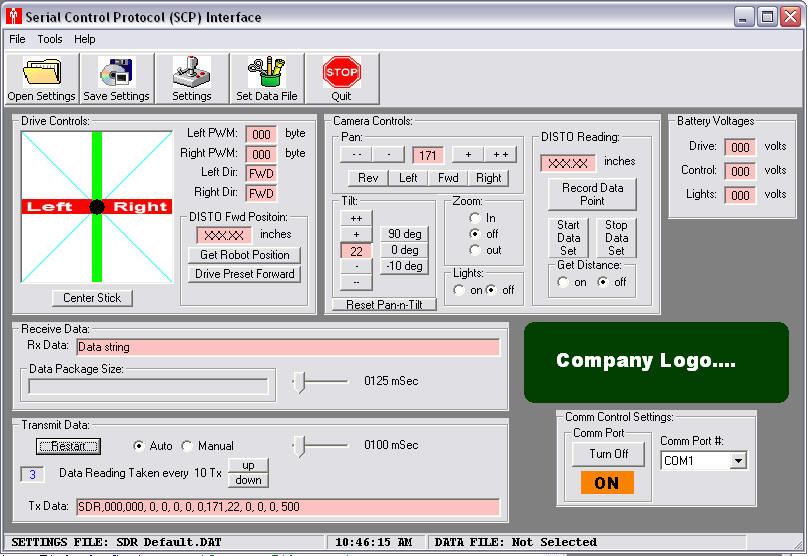Click the Quit stop sign icon
Screen dimensions: 809x556
tap(342, 72)
